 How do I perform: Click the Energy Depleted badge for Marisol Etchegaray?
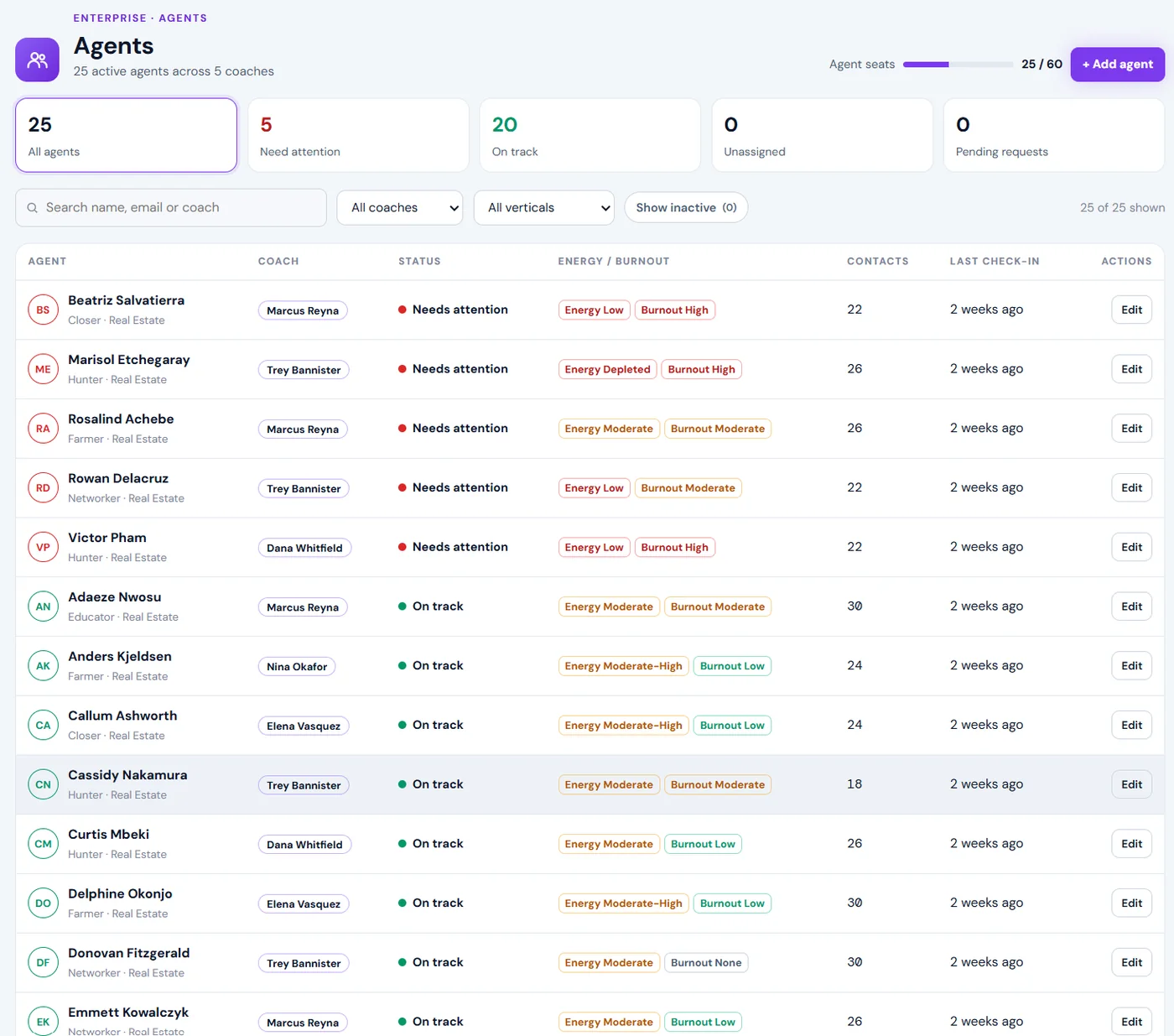607,369
